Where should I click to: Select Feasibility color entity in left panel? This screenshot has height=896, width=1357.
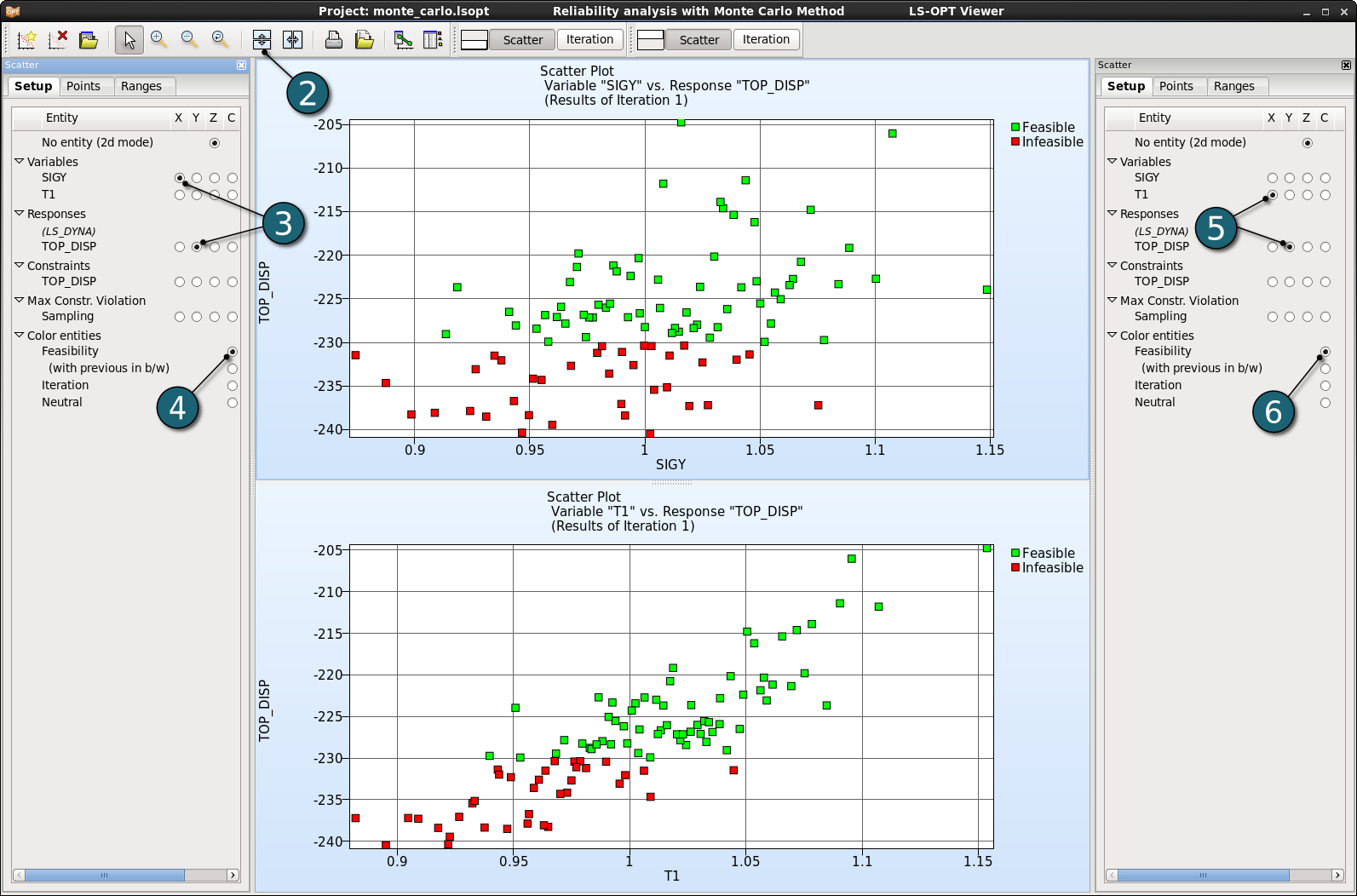point(233,352)
